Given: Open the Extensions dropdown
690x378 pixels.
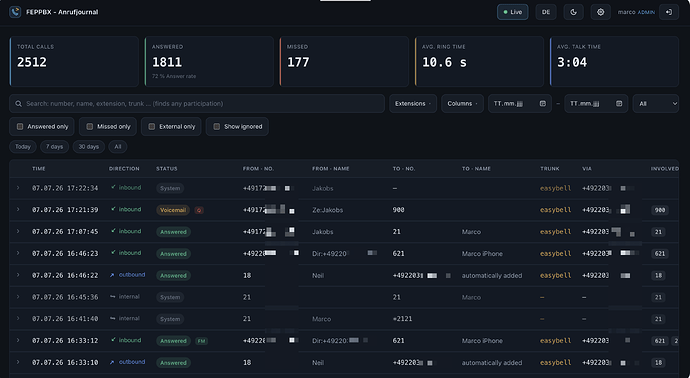Looking at the screenshot, I should [x=413, y=103].
